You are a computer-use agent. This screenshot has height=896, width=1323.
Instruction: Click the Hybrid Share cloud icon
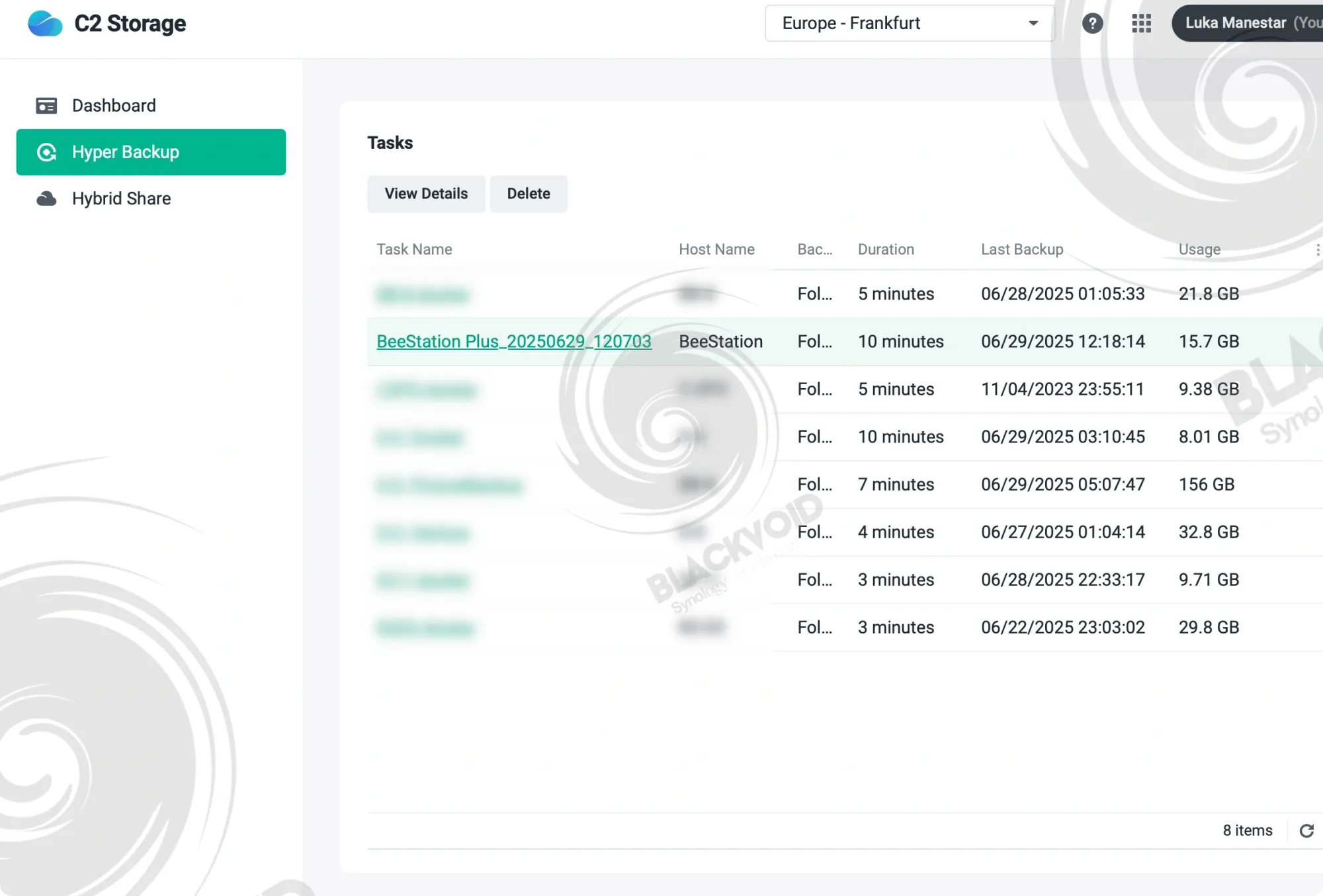[46, 198]
